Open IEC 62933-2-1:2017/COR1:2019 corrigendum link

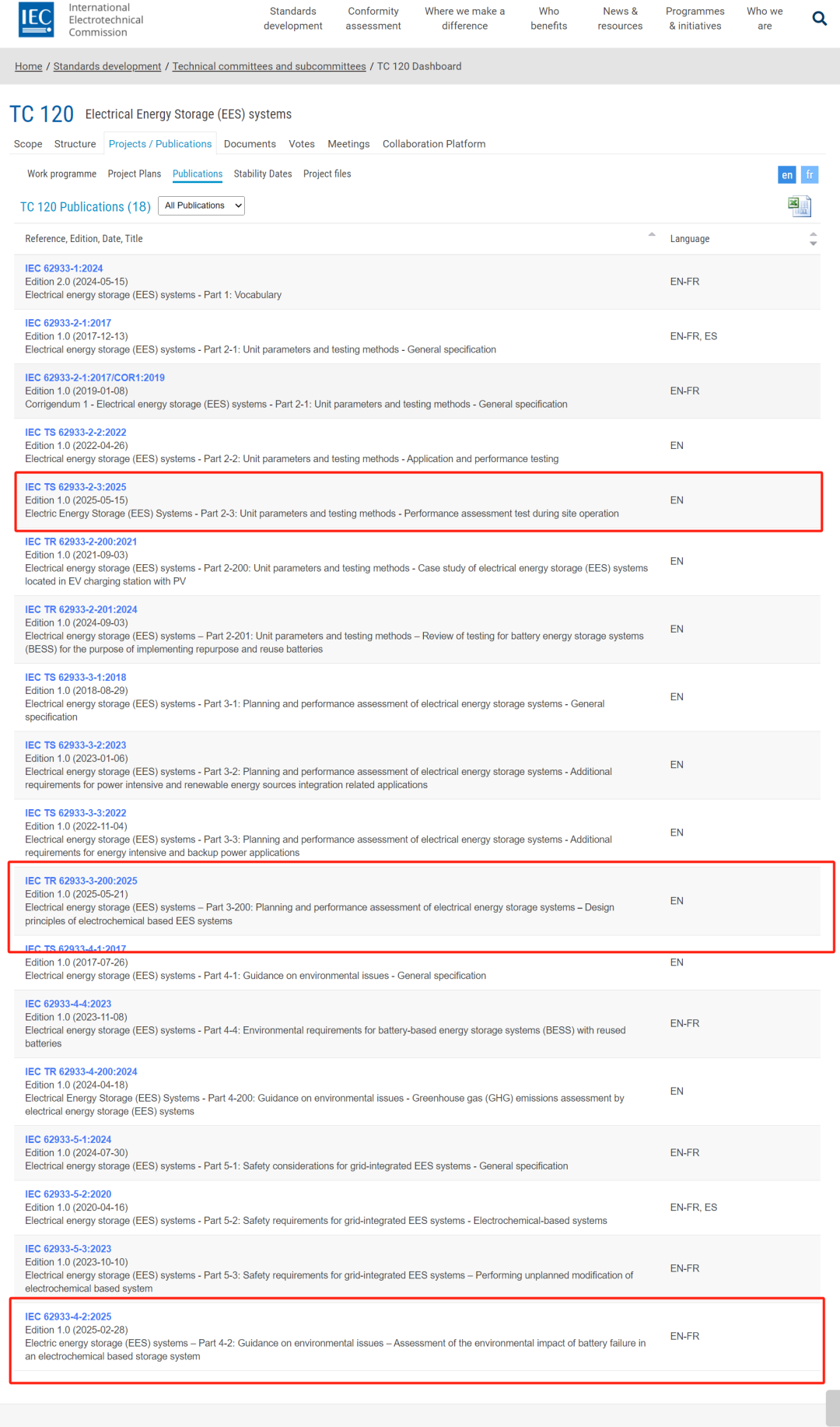point(95,377)
